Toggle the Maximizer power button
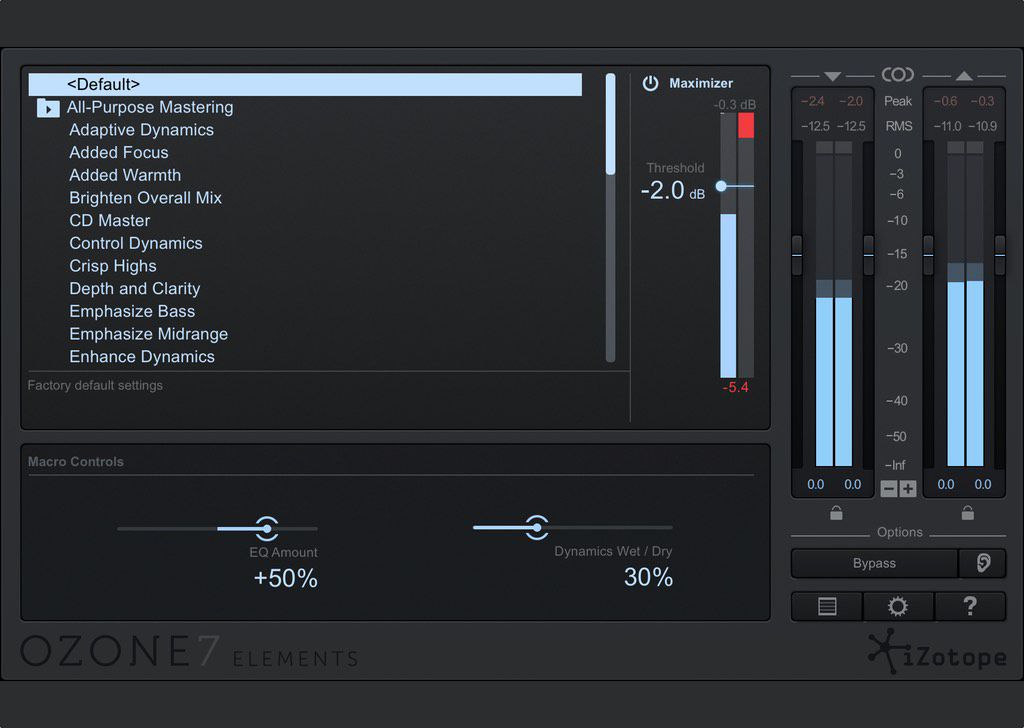The height and width of the screenshot is (728, 1024). (650, 83)
